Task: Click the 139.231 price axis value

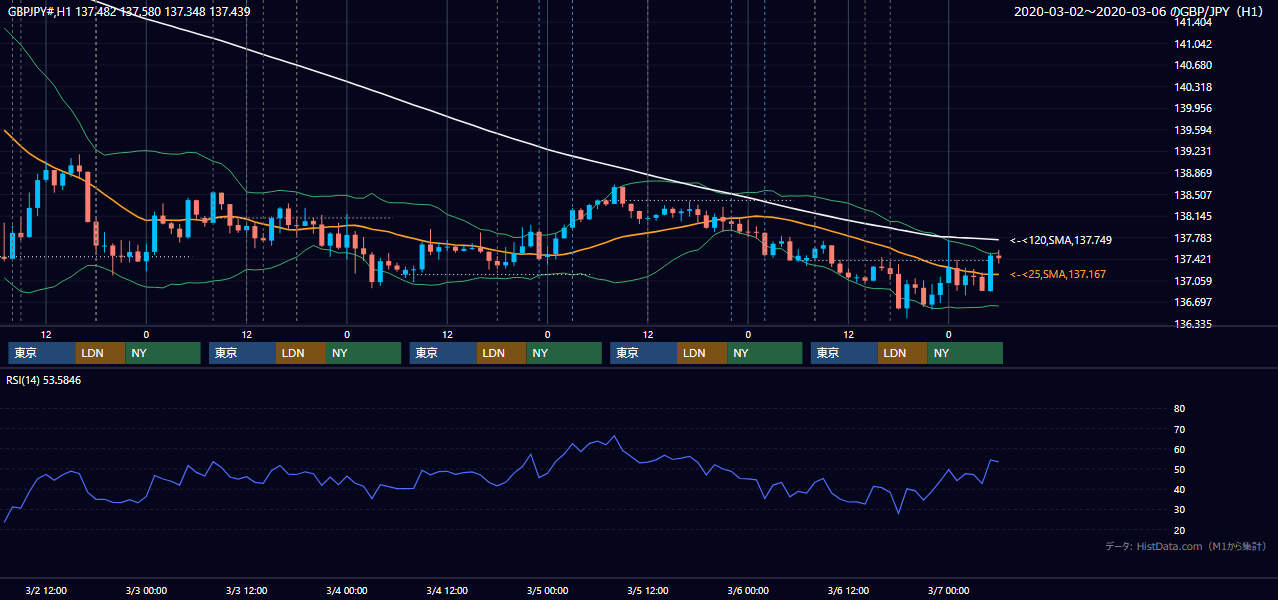Action: 1192,151
